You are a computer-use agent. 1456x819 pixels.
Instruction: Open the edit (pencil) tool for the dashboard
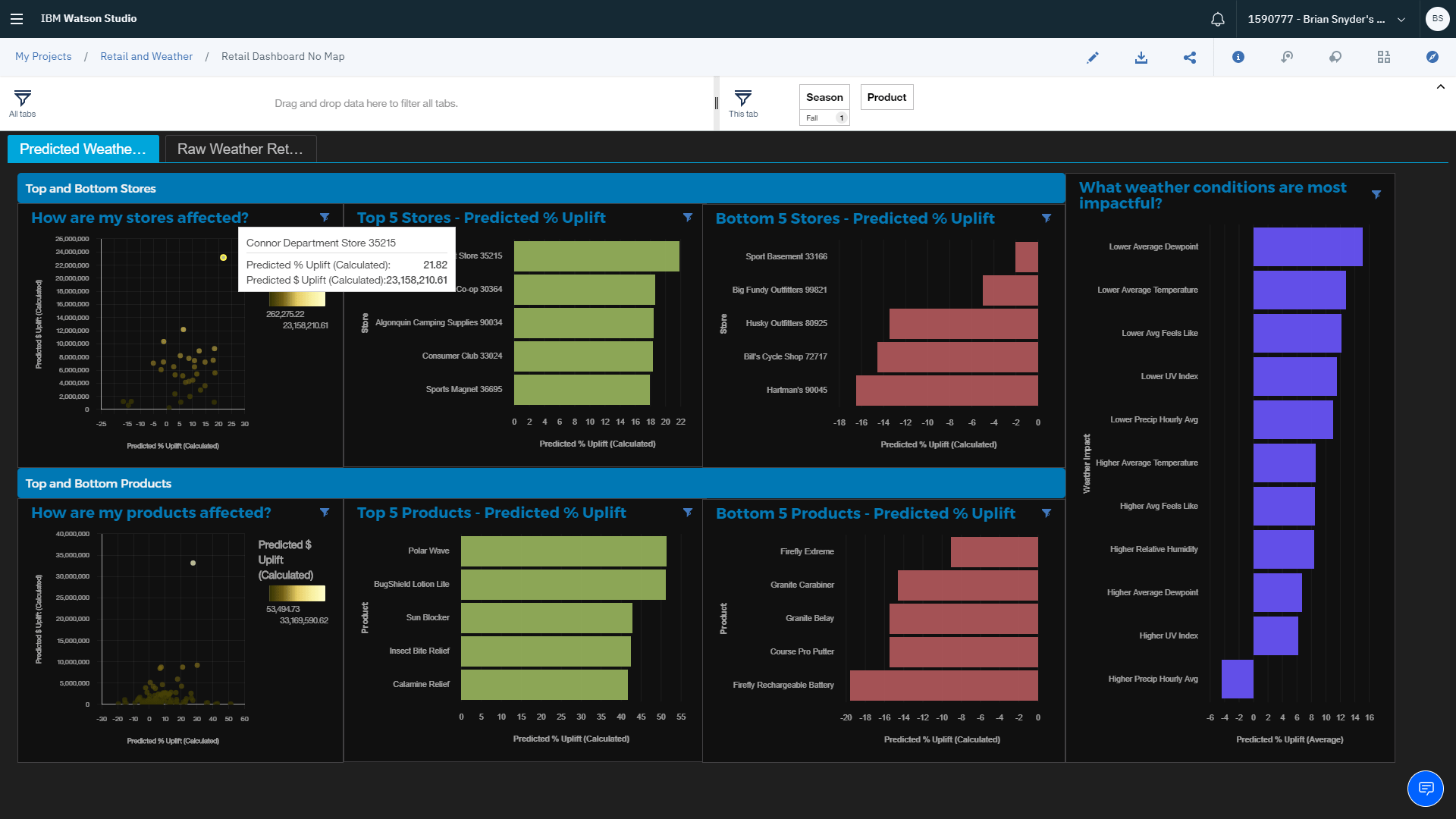click(x=1093, y=57)
